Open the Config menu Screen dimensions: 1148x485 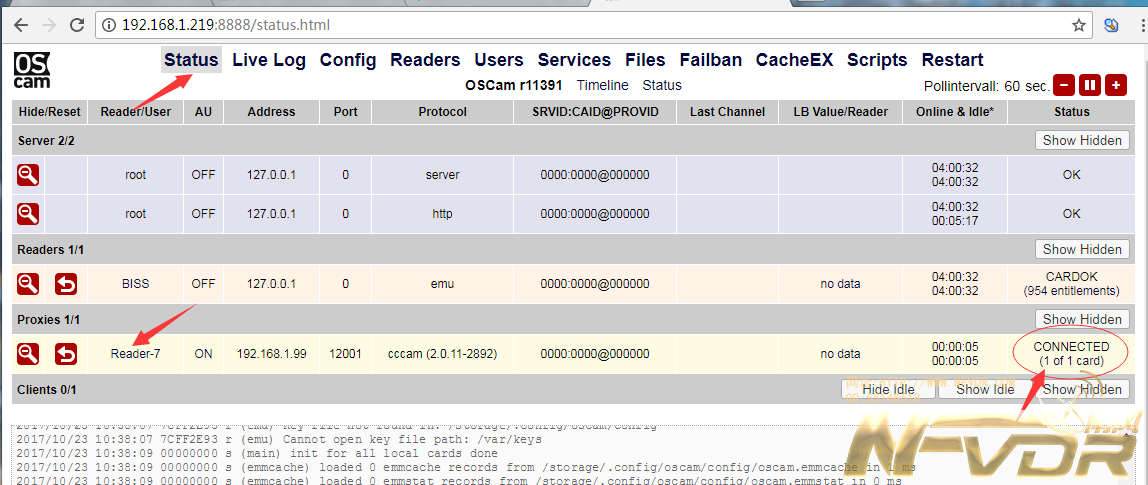[x=348, y=60]
